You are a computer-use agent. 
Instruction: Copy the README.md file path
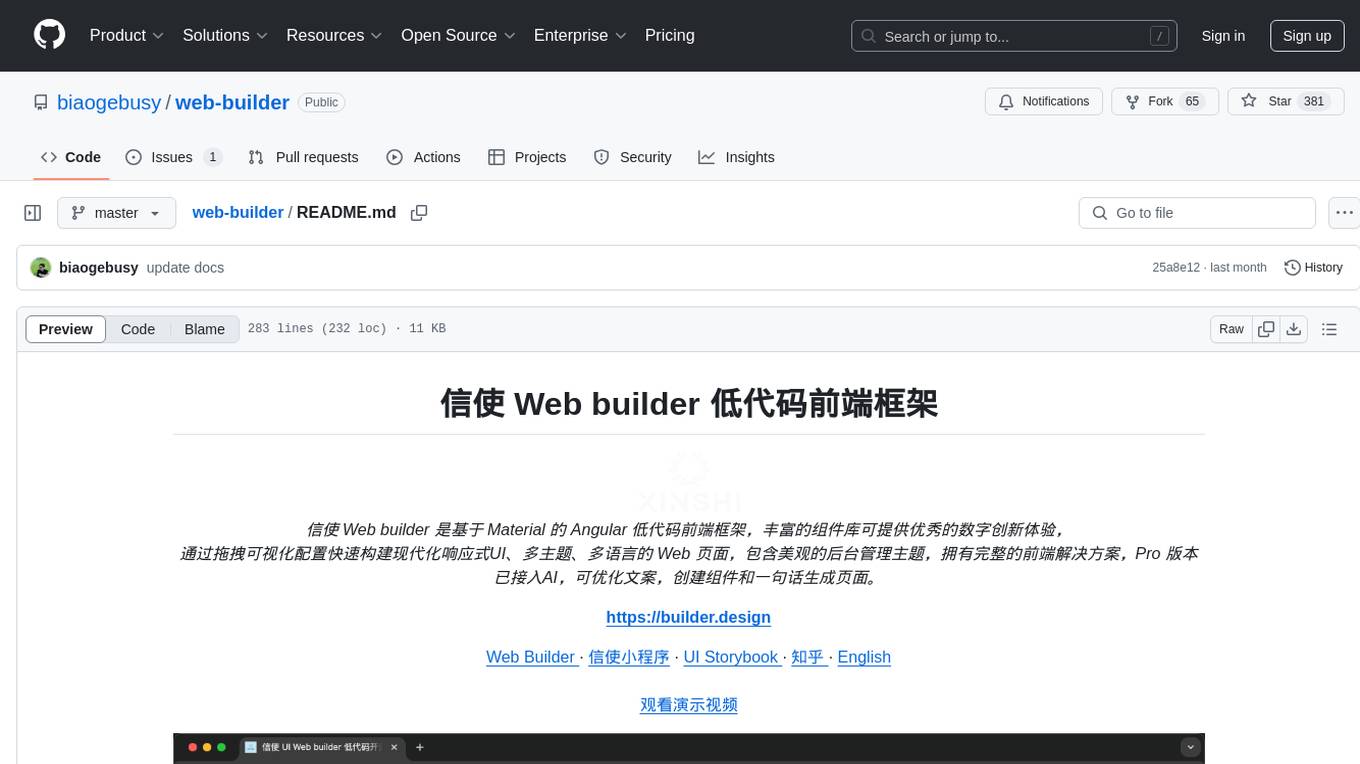[419, 213]
